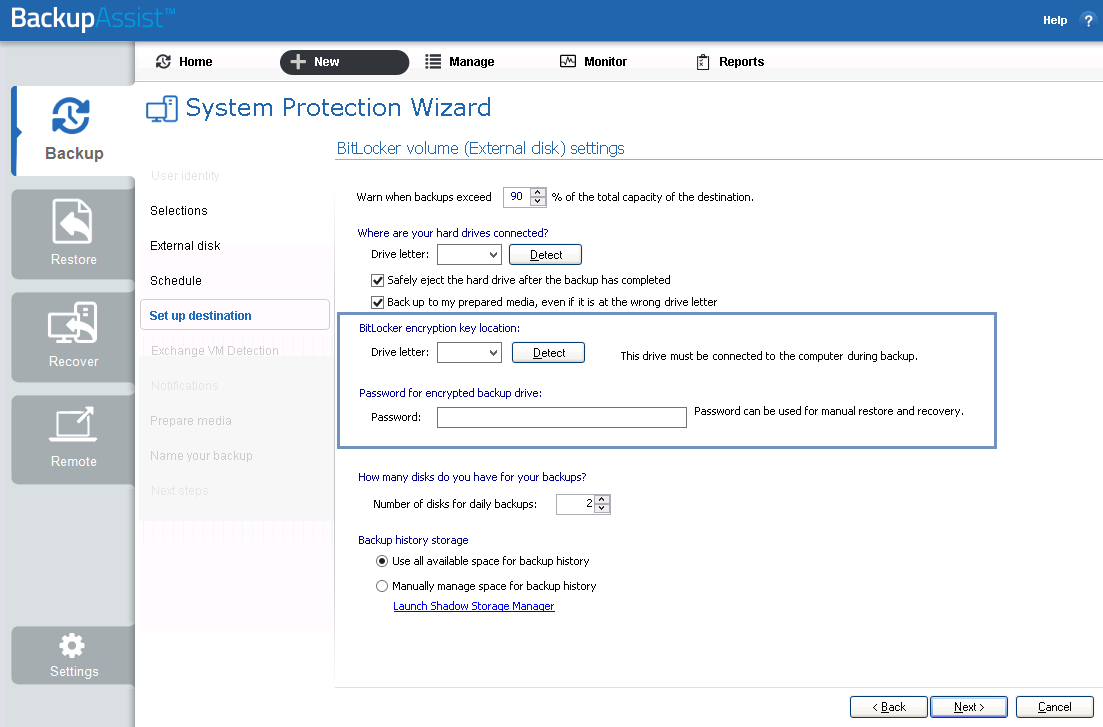Click Detect for BitLocker encryption key location
The height and width of the screenshot is (727, 1103).
(548, 353)
